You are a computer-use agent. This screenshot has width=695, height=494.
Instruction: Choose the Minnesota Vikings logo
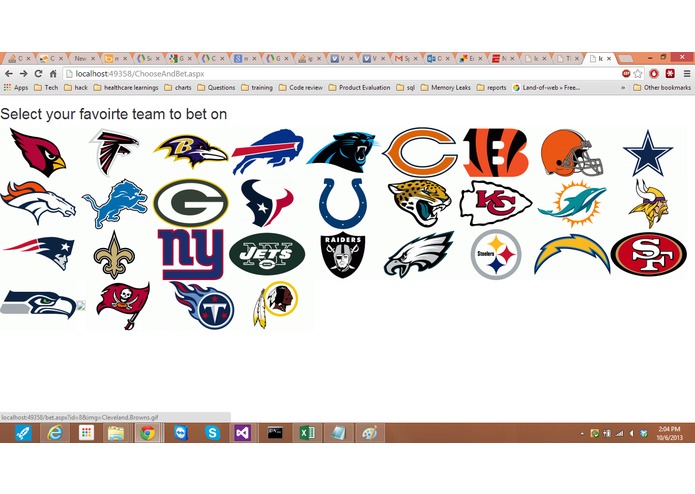click(x=648, y=204)
